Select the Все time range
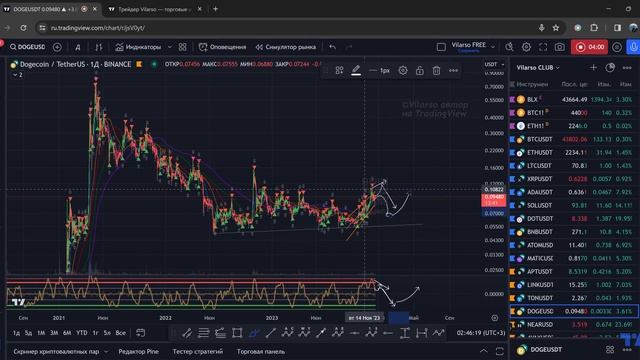 point(120,333)
